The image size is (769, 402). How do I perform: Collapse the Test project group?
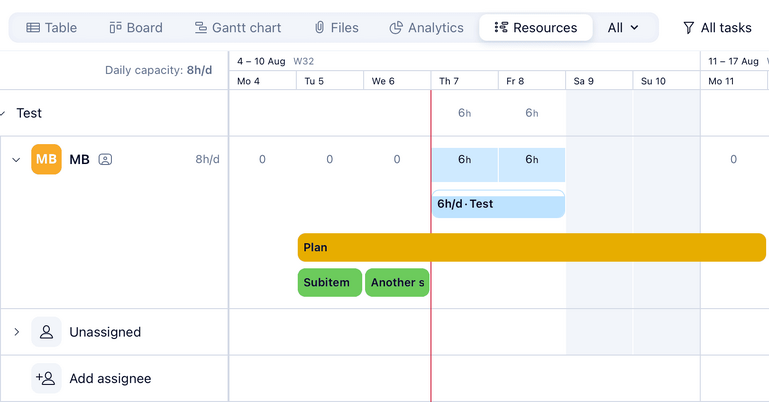3,114
